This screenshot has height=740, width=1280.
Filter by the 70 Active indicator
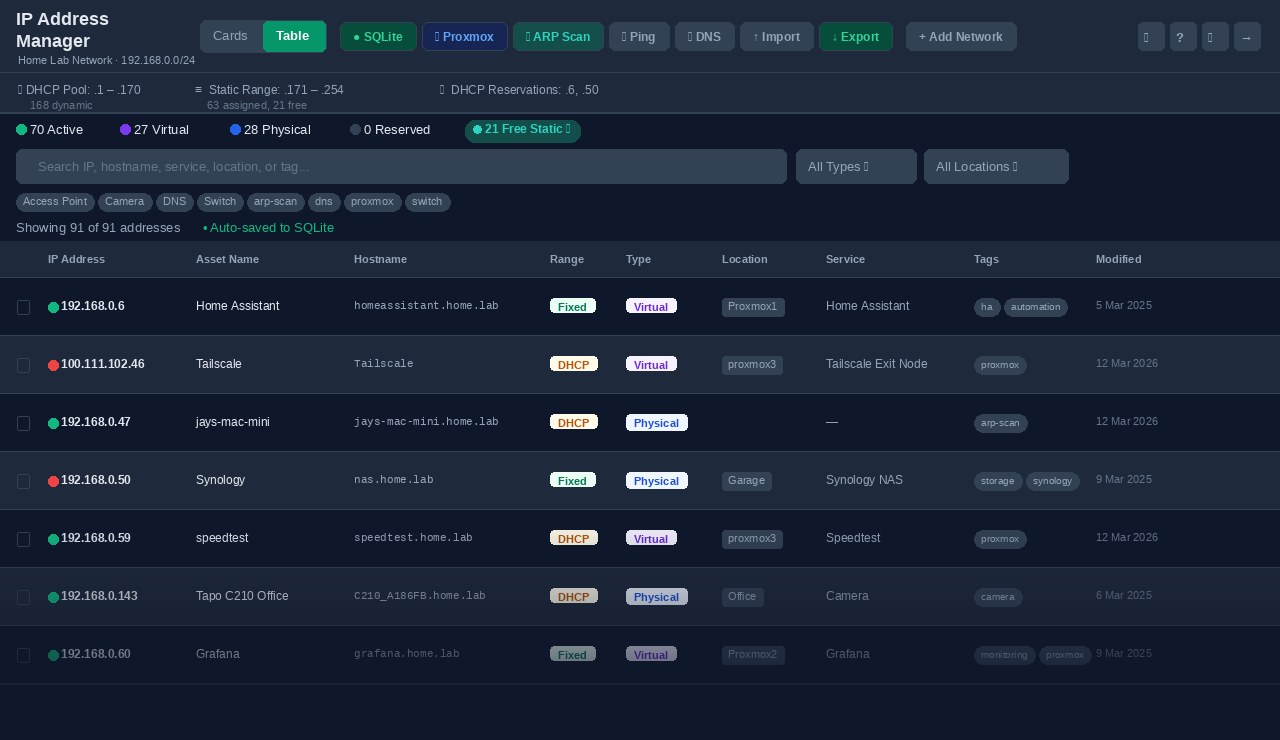[x=50, y=130]
